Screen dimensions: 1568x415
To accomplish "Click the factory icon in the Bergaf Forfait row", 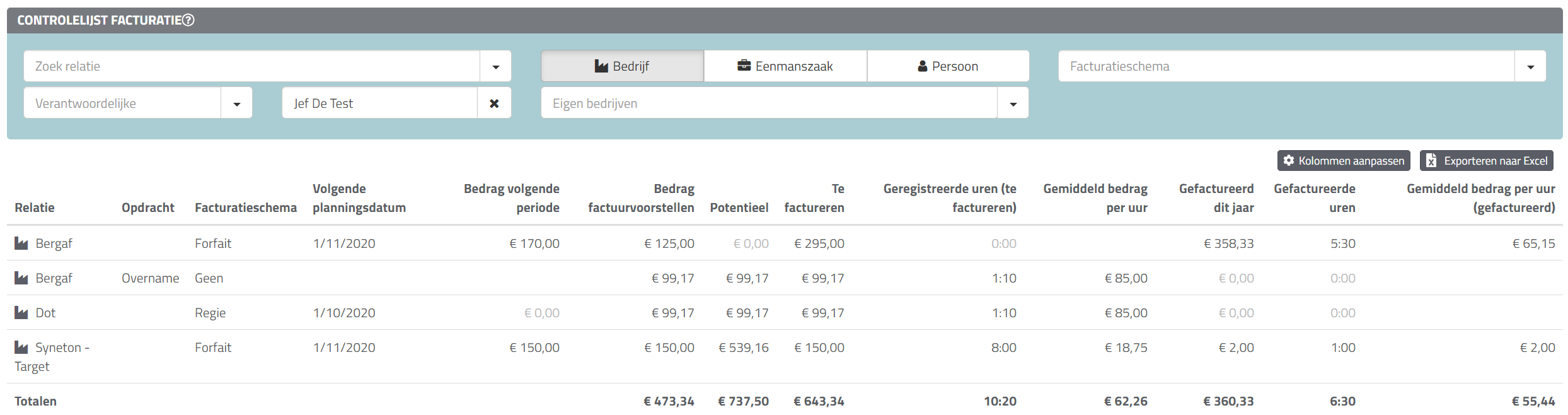I will (21, 243).
